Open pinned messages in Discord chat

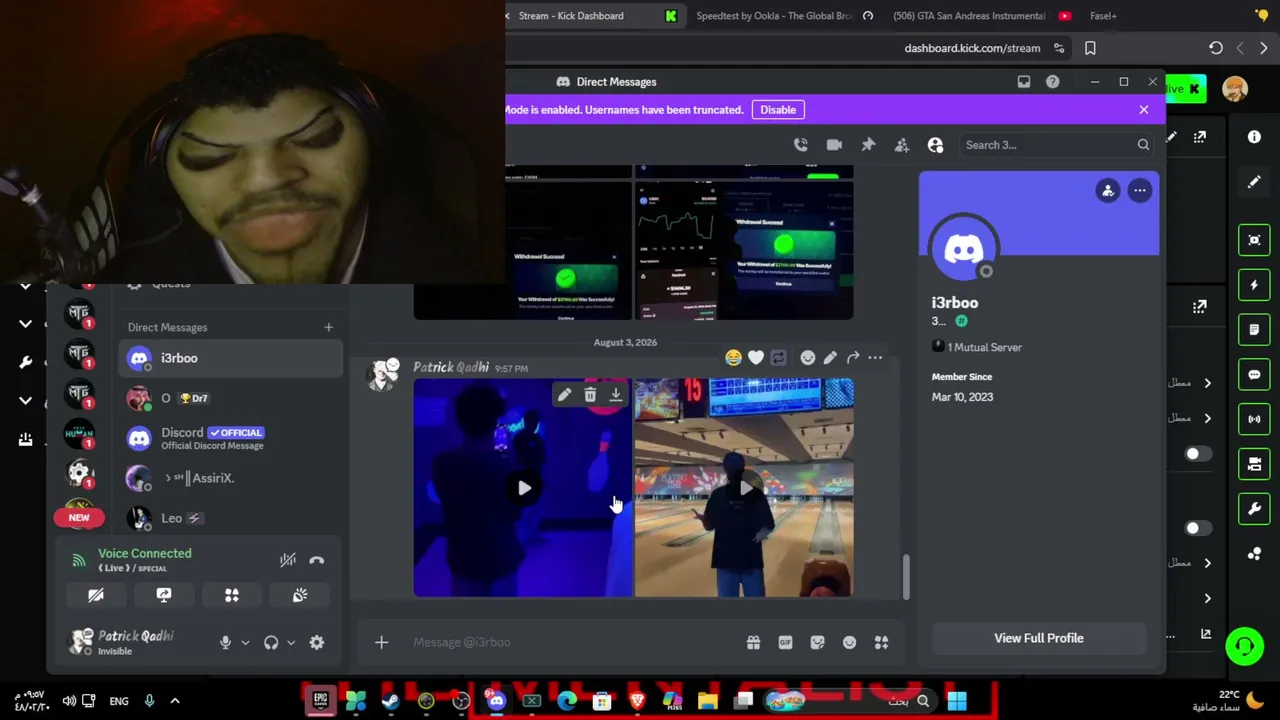[868, 145]
